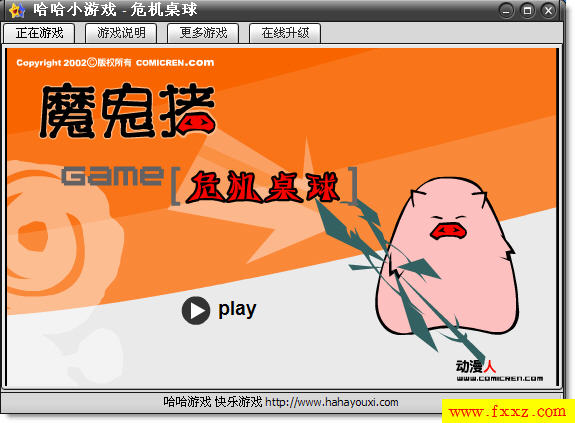The width and height of the screenshot is (575, 423).
Task: Open the 正在游戏 tab
Action: pos(39,33)
